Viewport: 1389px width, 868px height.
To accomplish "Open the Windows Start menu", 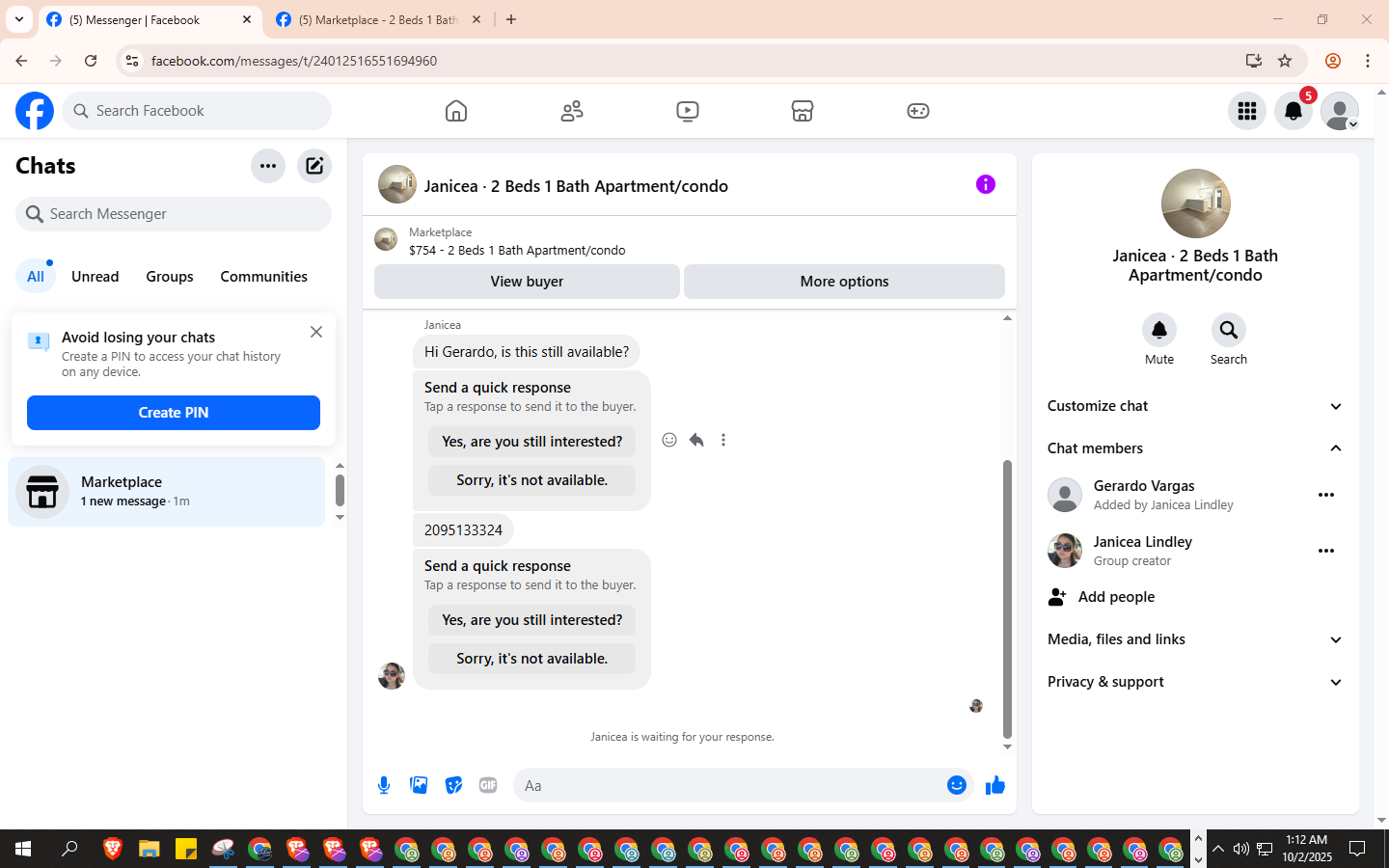I will tap(23, 849).
